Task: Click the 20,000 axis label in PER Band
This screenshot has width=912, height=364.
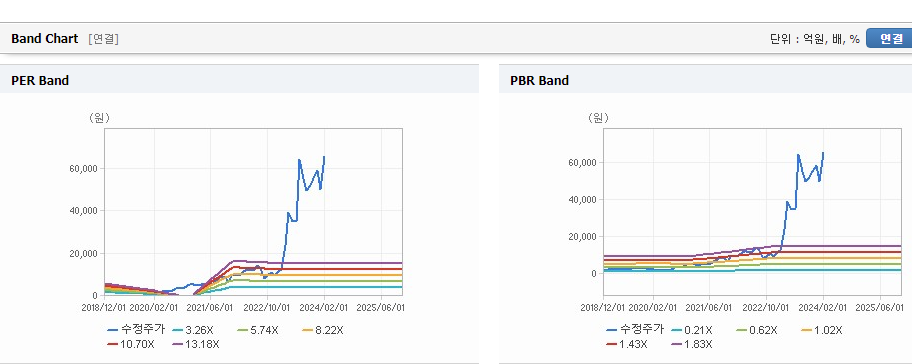Action: 84,254
